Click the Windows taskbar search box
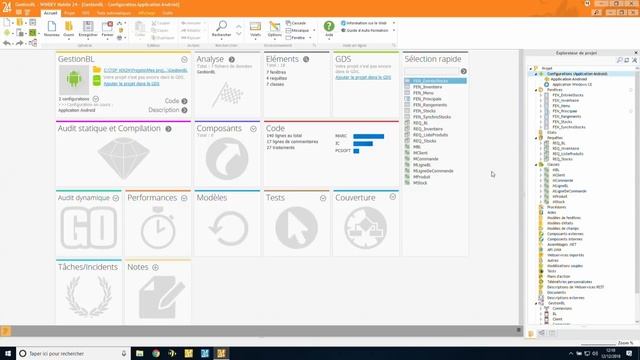The image size is (640, 360). (73, 353)
